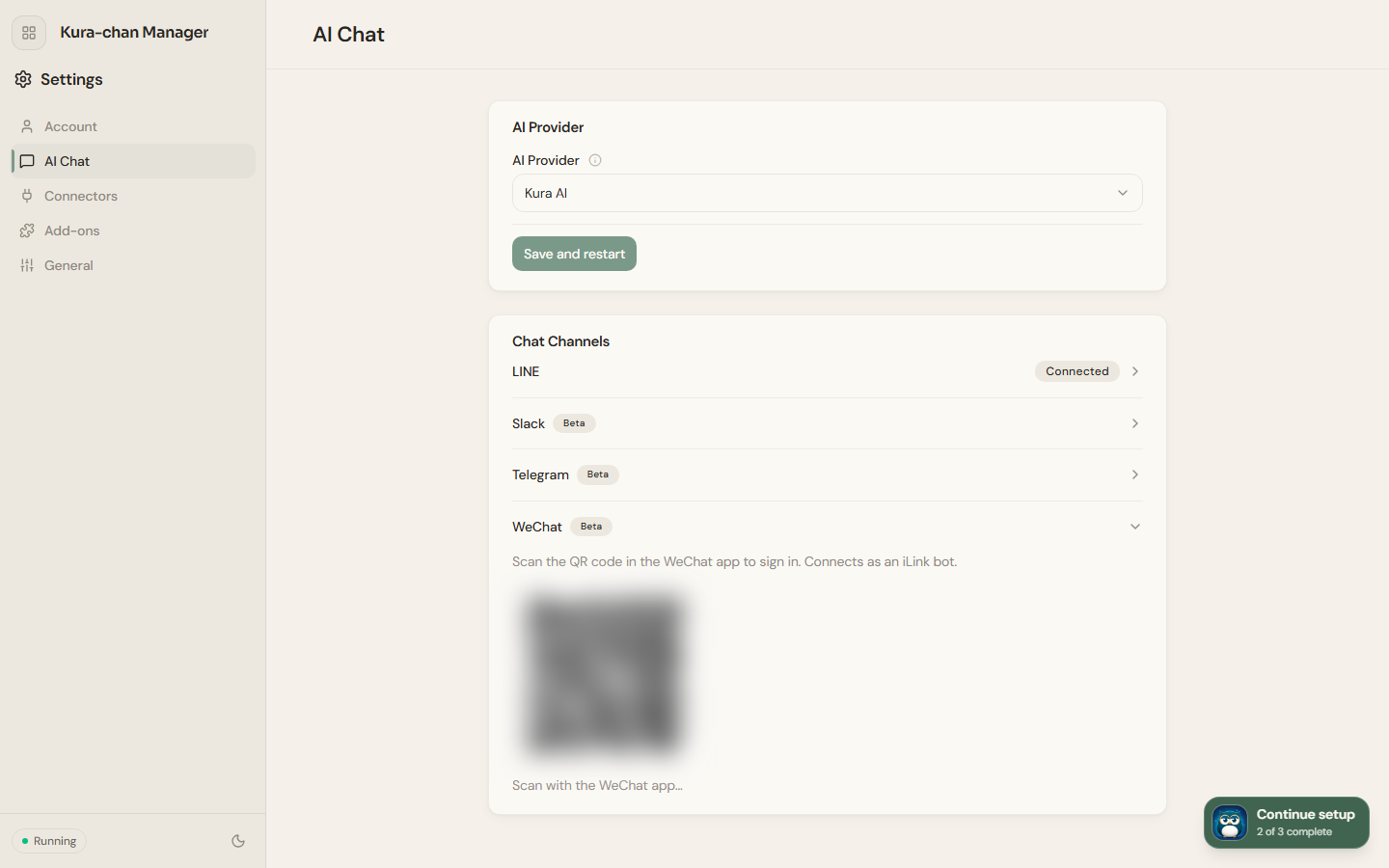Click the dropdown arrow in the AI Provider field
1389x868 pixels.
pos(1123,193)
